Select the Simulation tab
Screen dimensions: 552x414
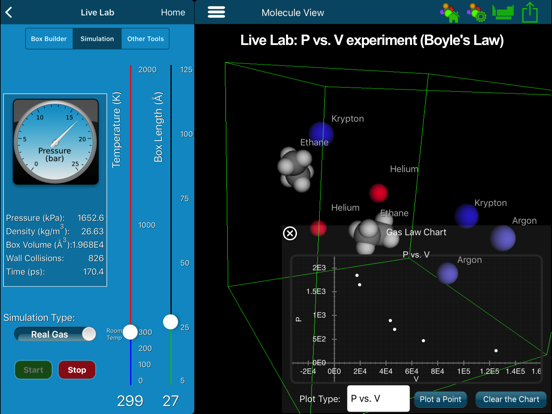(97, 39)
